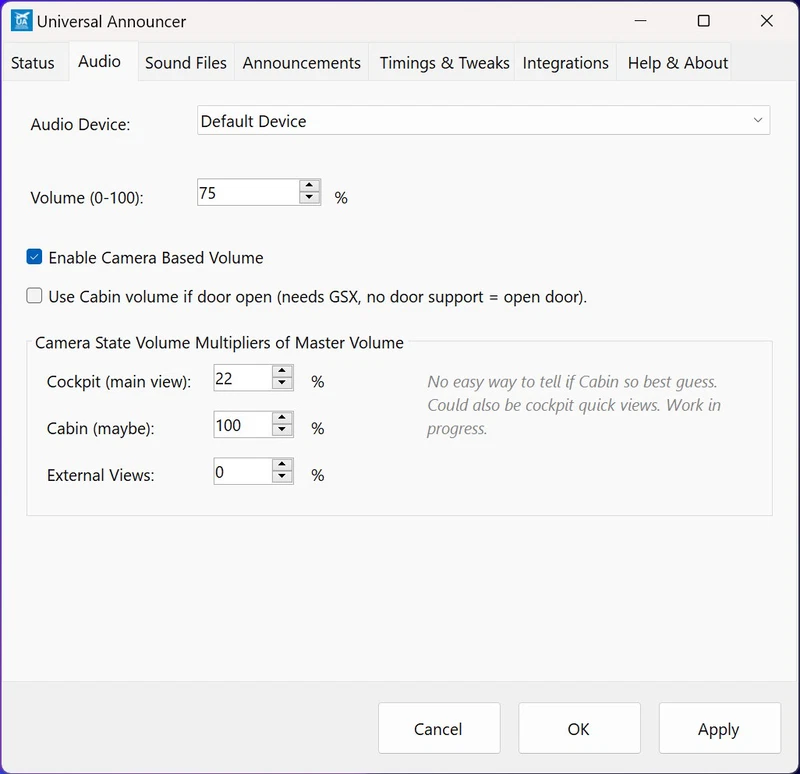Click the Cancel button
Screen dimensions: 800x774
[x=438, y=728]
